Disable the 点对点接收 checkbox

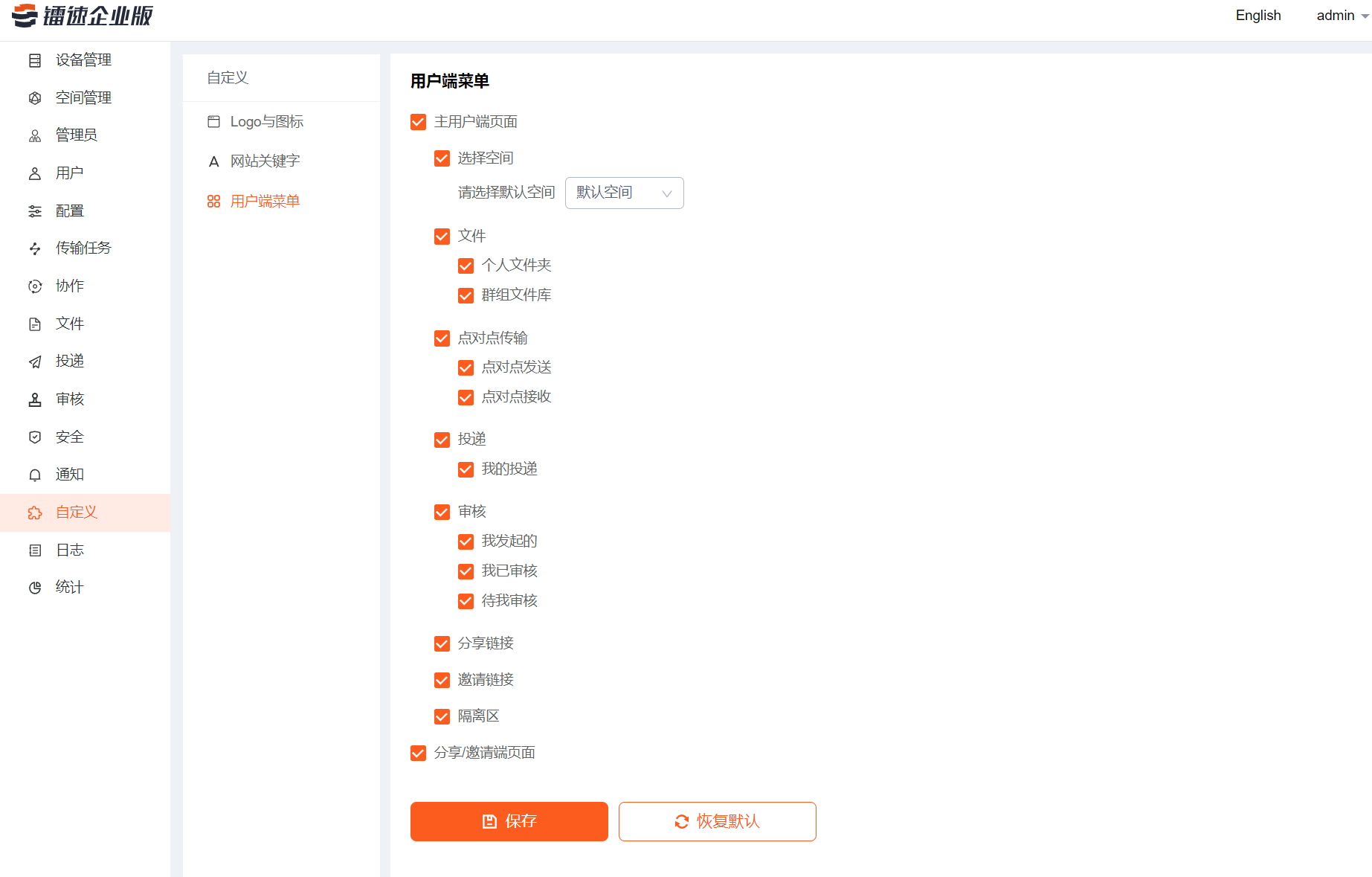pyautogui.click(x=466, y=397)
